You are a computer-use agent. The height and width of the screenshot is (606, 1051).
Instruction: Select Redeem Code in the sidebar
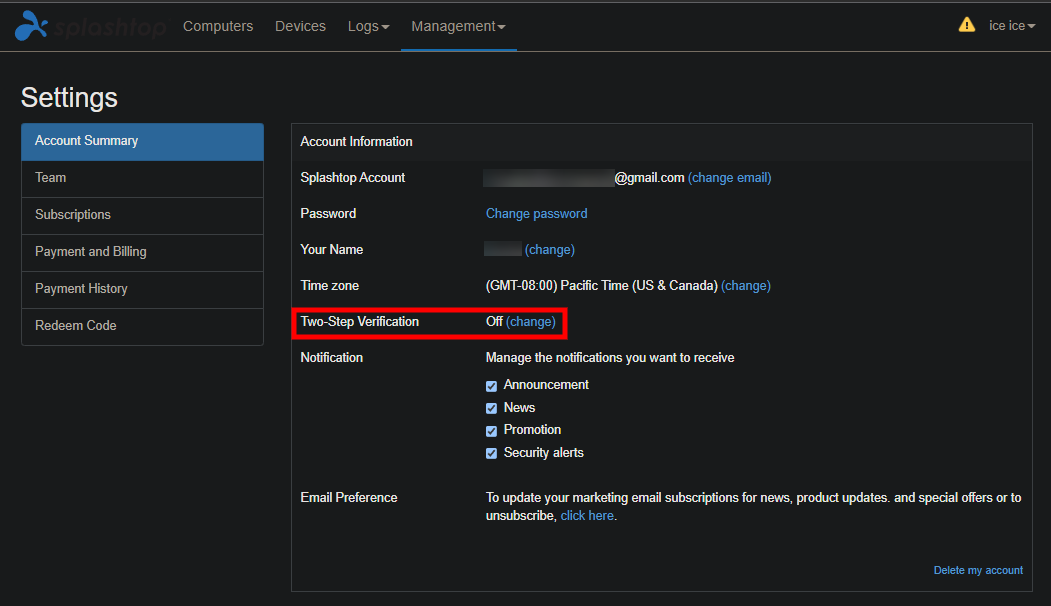142,326
